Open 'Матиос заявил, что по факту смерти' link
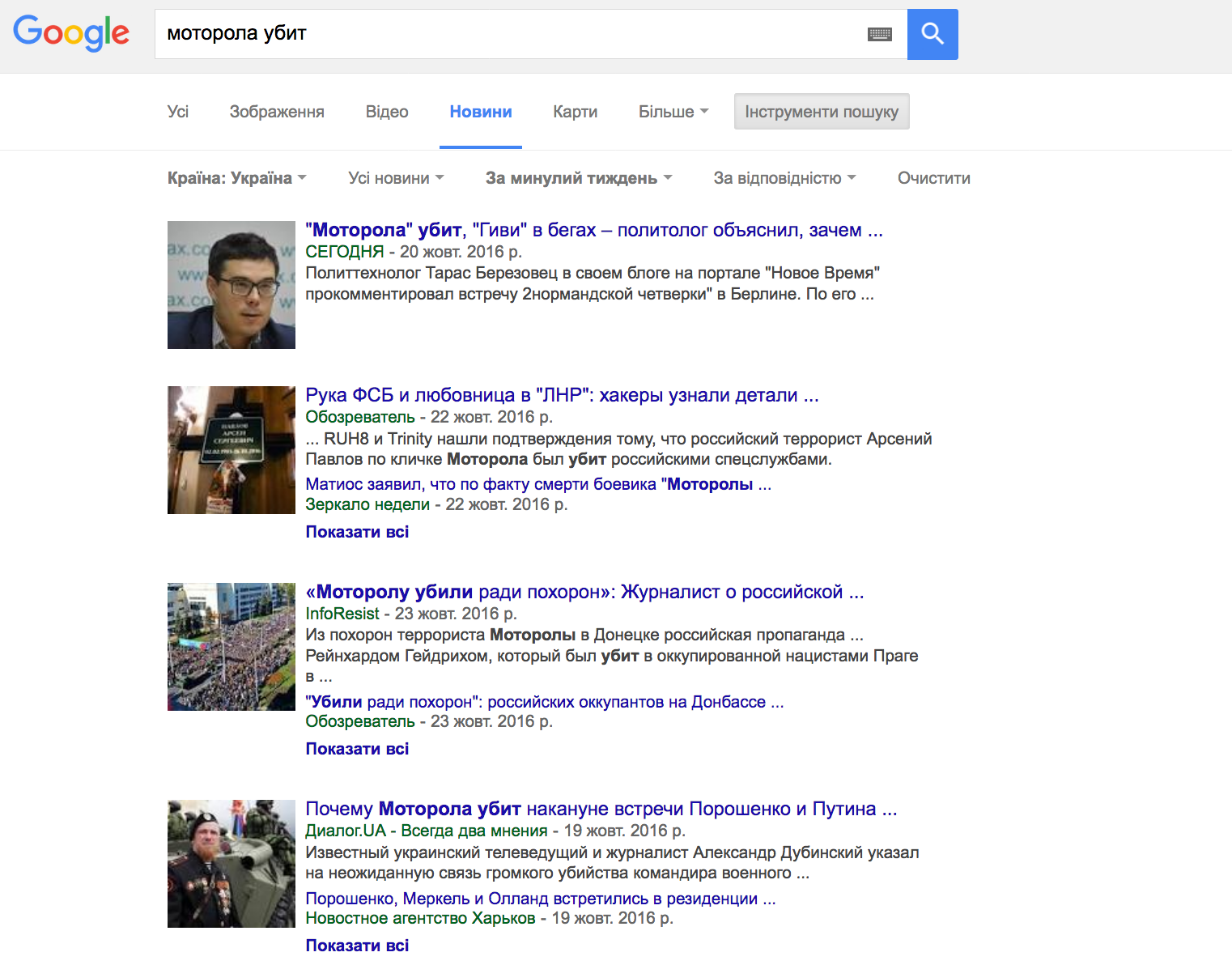Image resolution: width=1232 pixels, height=965 pixels. pyautogui.click(x=538, y=484)
